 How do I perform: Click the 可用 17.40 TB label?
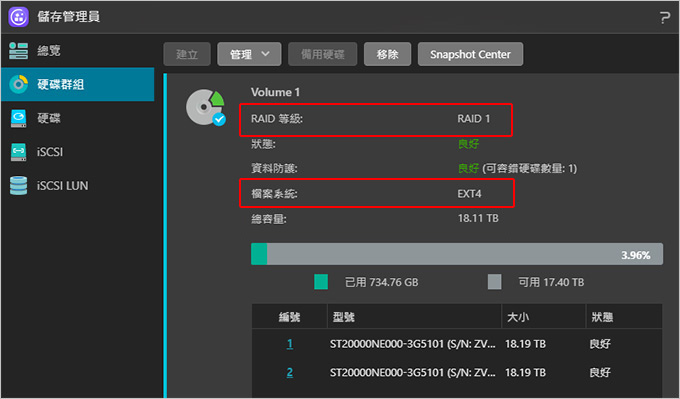551,282
